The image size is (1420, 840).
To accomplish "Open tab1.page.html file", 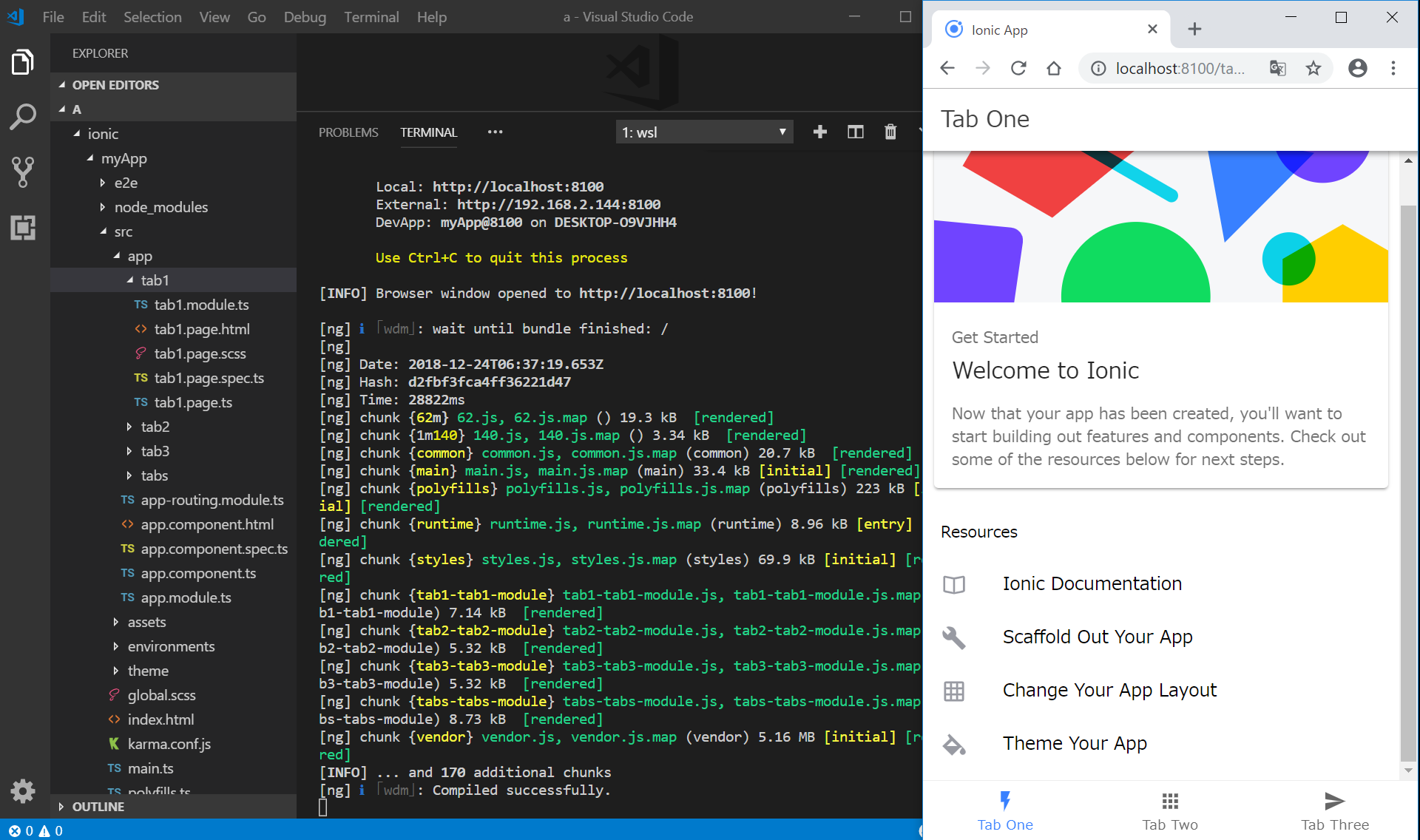I will 201,329.
